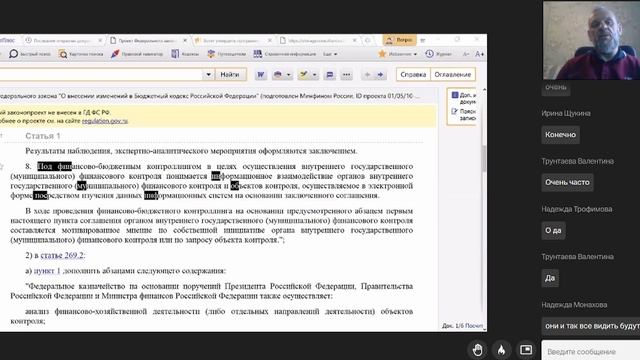
Task: Click 'Док. 1/6' status bar entry
Action: 452,326
